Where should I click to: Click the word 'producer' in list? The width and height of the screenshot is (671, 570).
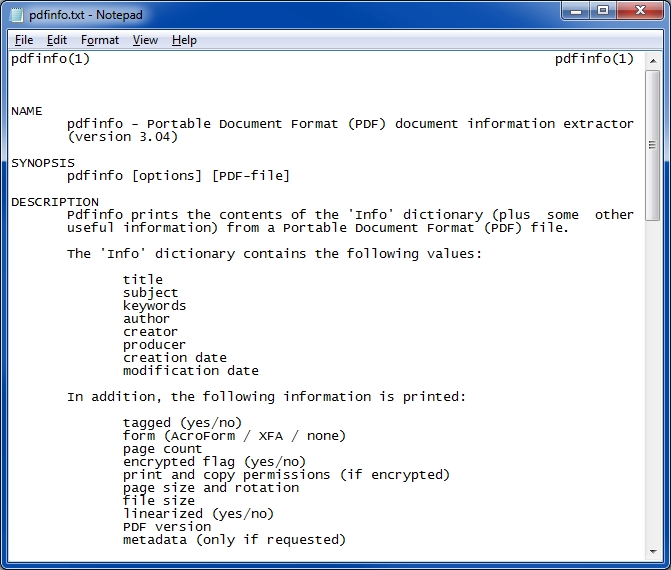(x=154, y=345)
